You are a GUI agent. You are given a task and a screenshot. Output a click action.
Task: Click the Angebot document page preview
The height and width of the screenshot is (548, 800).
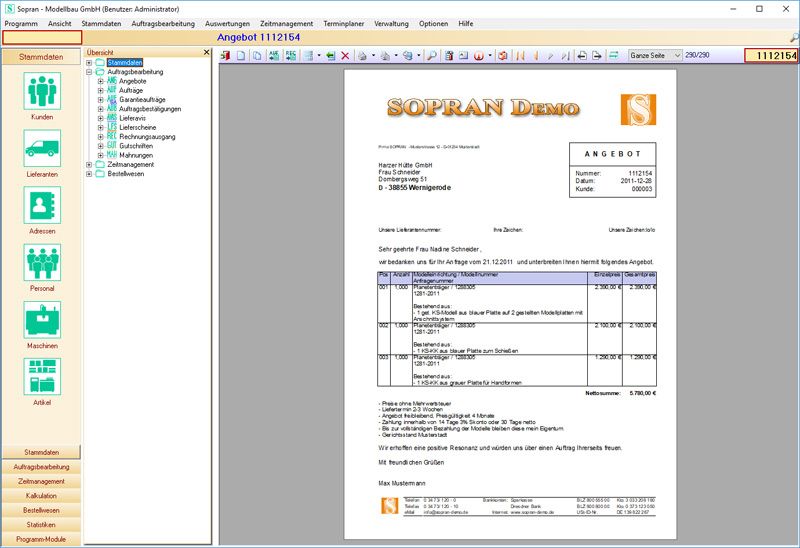[510, 305]
